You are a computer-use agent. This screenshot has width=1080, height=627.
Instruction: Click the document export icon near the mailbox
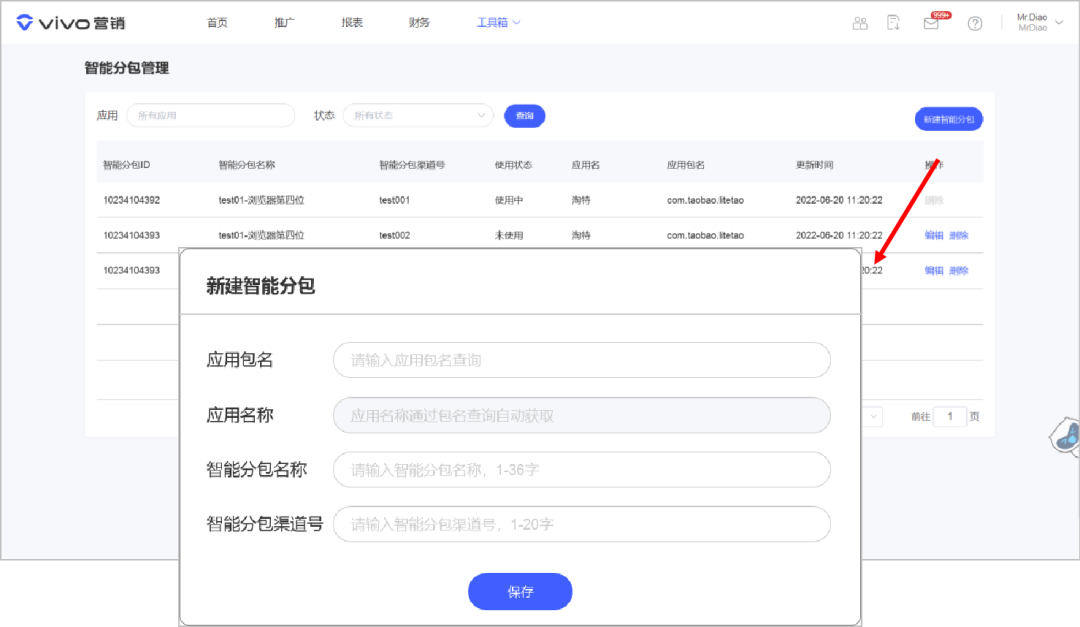click(x=893, y=22)
